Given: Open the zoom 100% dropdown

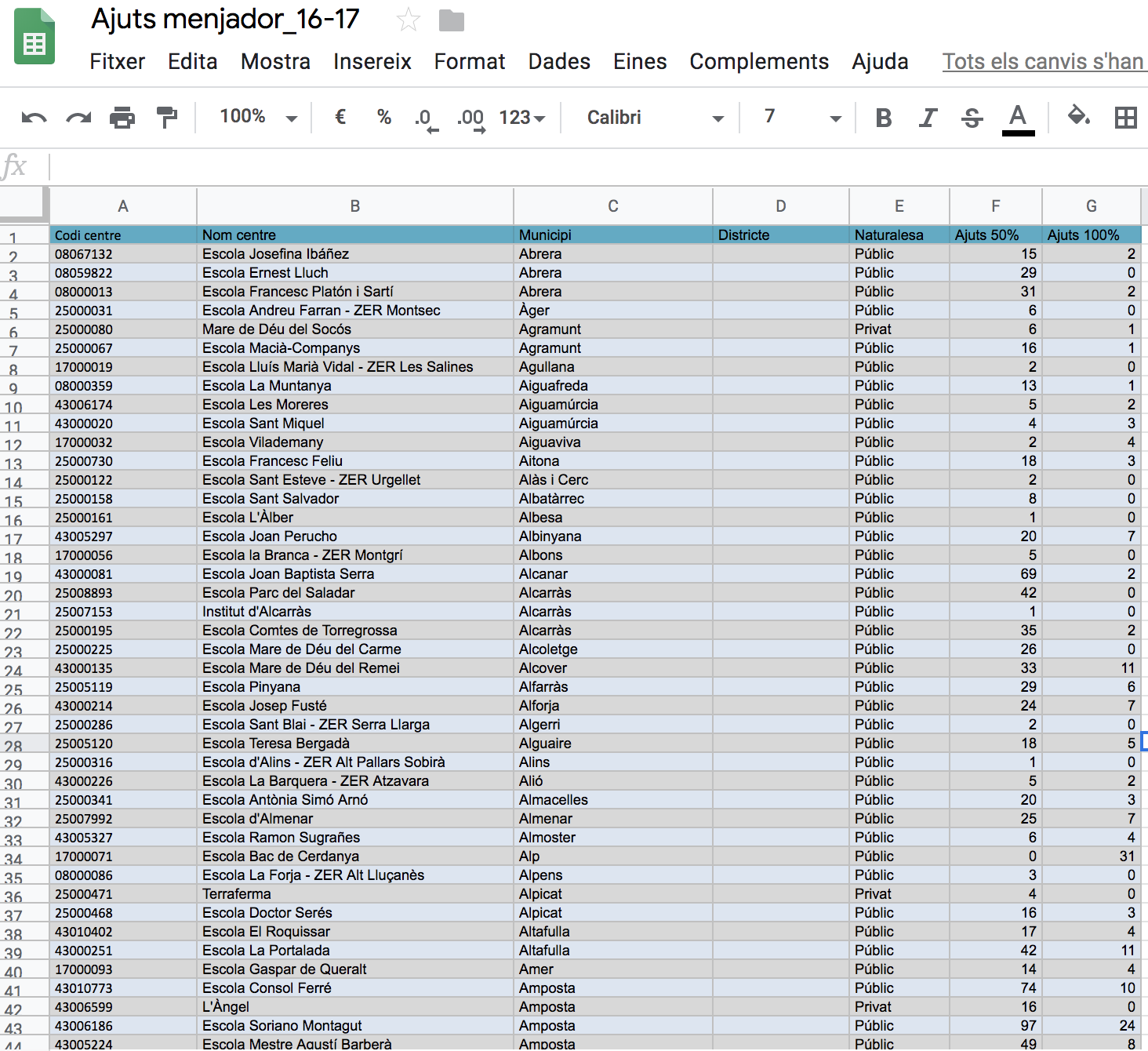Looking at the screenshot, I should click(x=258, y=118).
